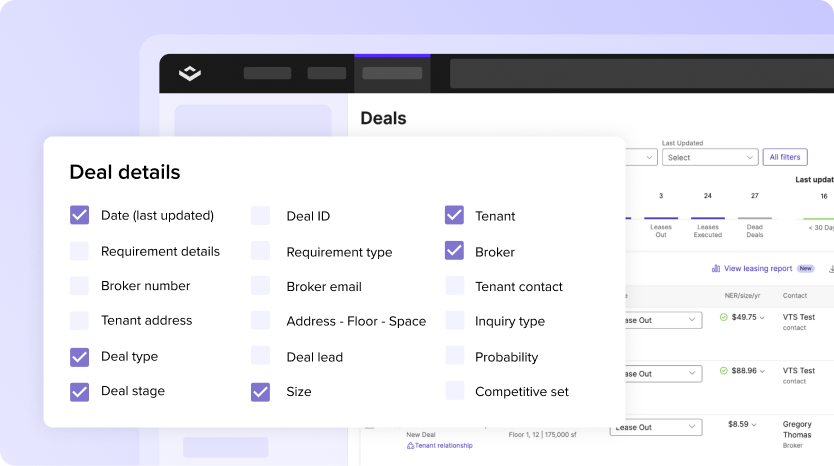Image resolution: width=834 pixels, height=466 pixels.
Task: Click green check icon next to $88.96
Action: coord(724,371)
